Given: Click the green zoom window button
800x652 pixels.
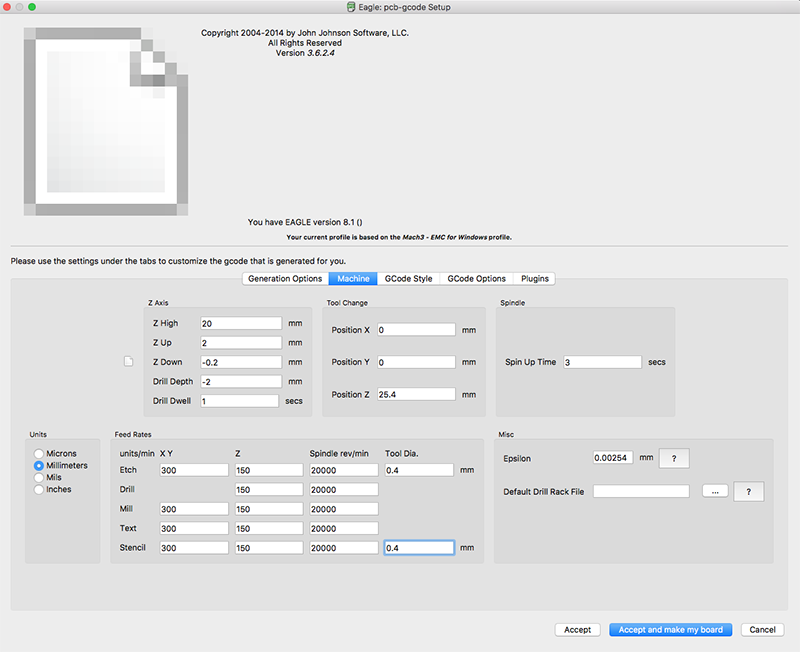Looking at the screenshot, I should click(x=32, y=7).
